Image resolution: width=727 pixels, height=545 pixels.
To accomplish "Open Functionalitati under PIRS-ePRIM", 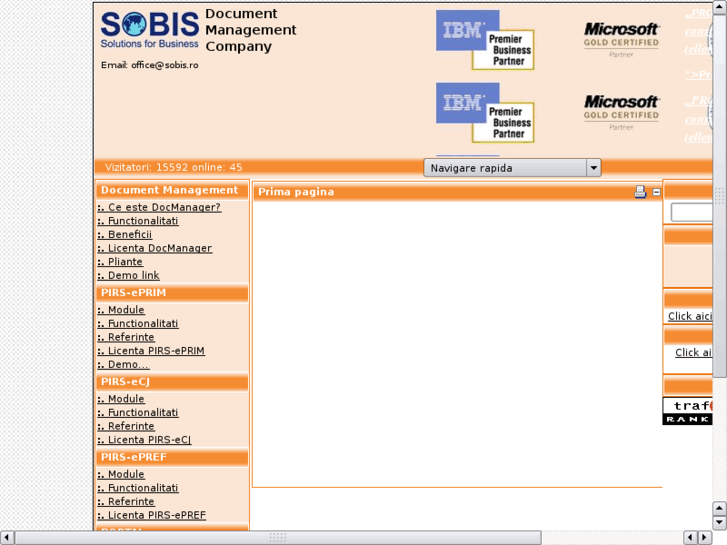I will 138,324.
